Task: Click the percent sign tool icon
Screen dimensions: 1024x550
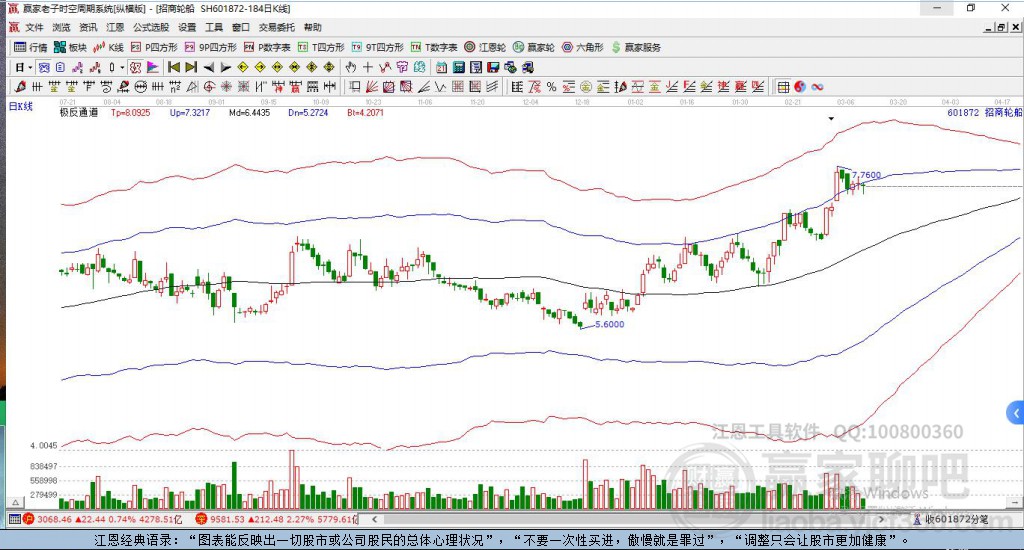Action: click(x=551, y=86)
